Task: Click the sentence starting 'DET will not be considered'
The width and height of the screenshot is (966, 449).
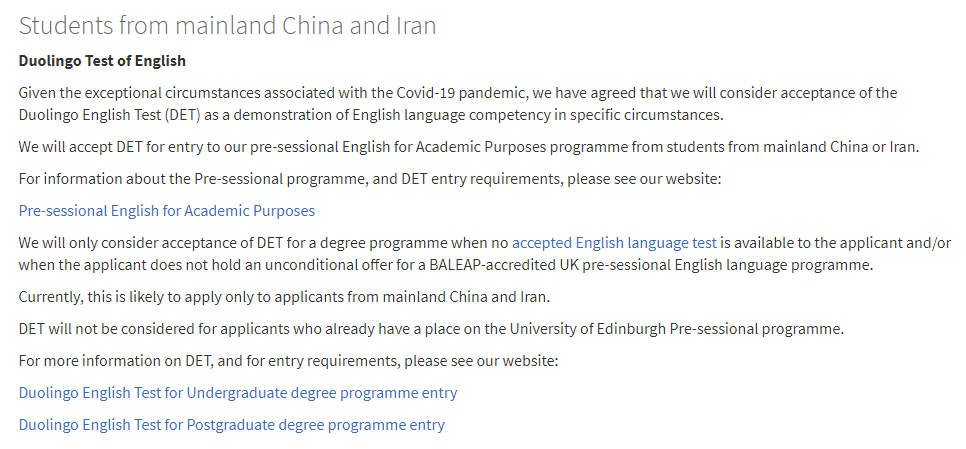Action: (x=431, y=329)
